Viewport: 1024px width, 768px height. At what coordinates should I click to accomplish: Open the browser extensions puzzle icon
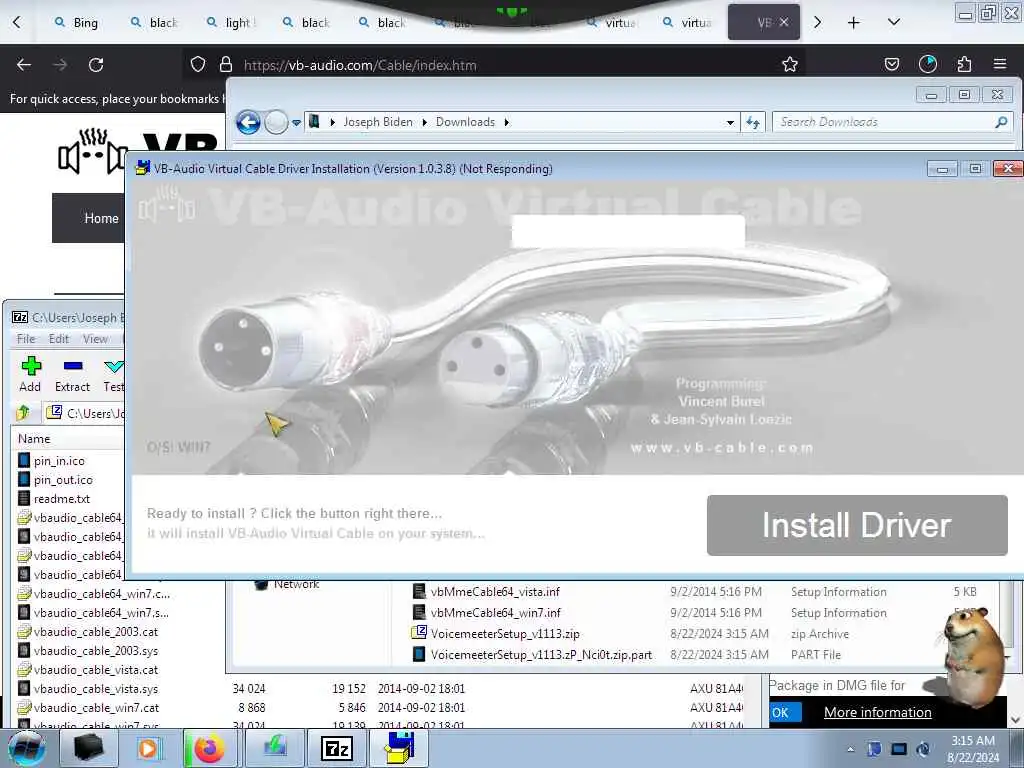tap(964, 64)
